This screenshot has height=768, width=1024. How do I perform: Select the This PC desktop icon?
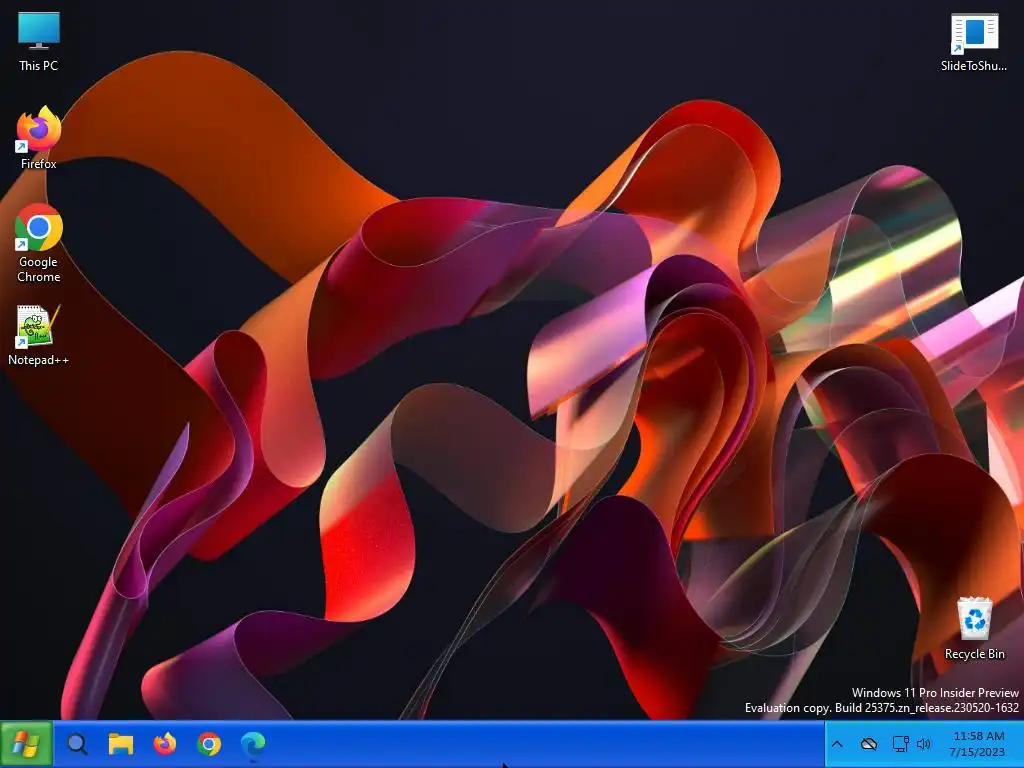point(39,42)
